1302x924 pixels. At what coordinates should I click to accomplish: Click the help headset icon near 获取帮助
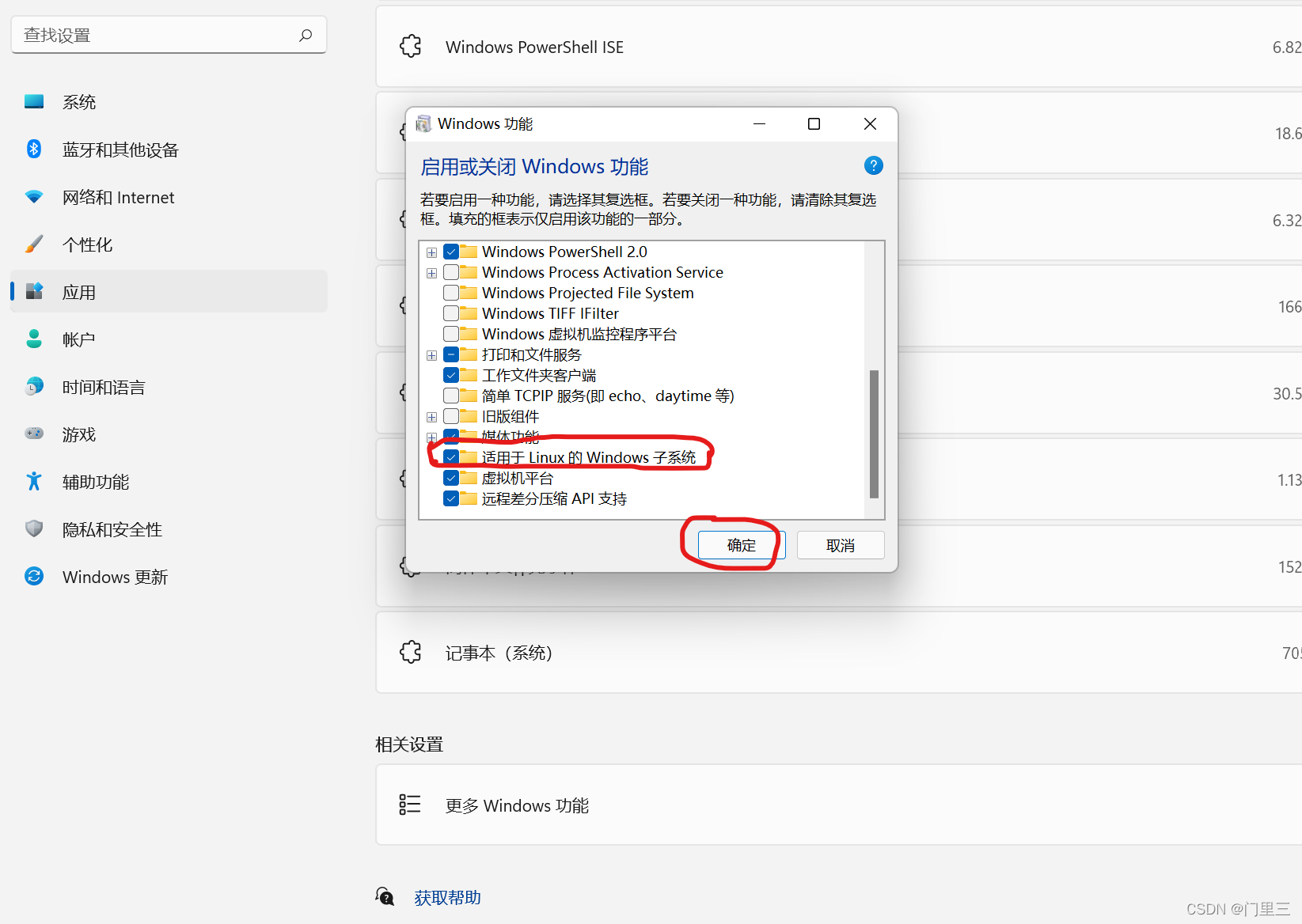385,896
